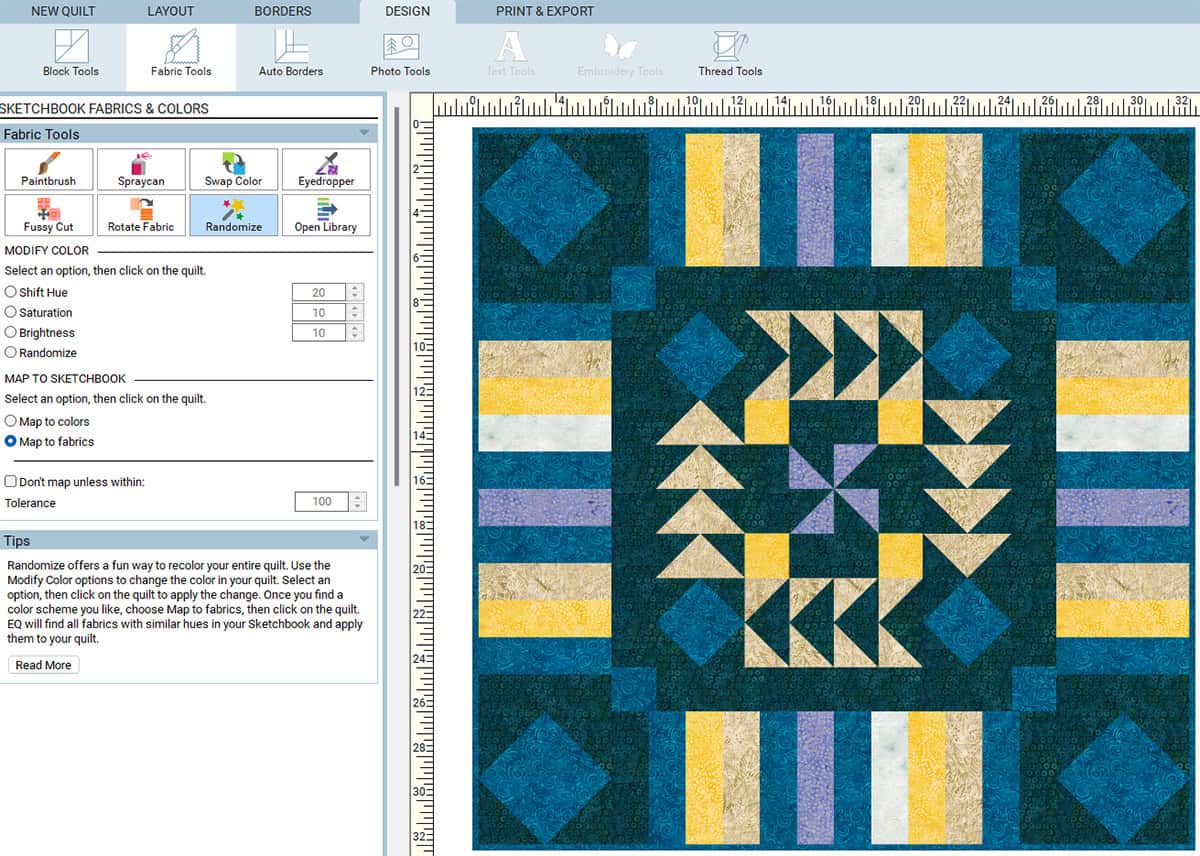Adjust the Brightness value stepper
1200x856 pixels.
(x=356, y=332)
